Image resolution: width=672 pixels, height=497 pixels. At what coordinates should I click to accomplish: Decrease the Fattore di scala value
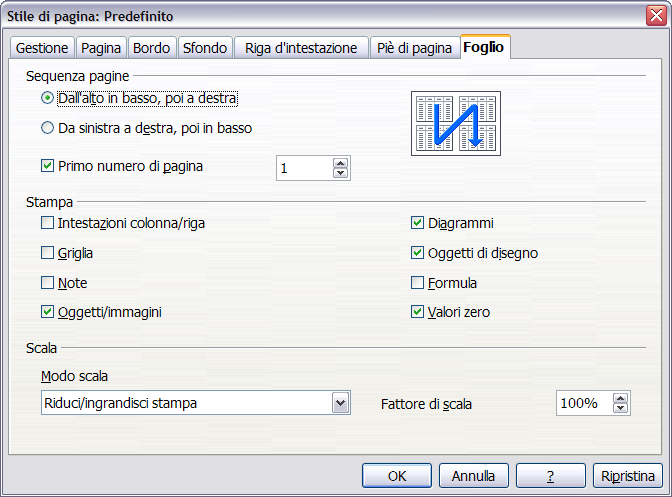621,408
